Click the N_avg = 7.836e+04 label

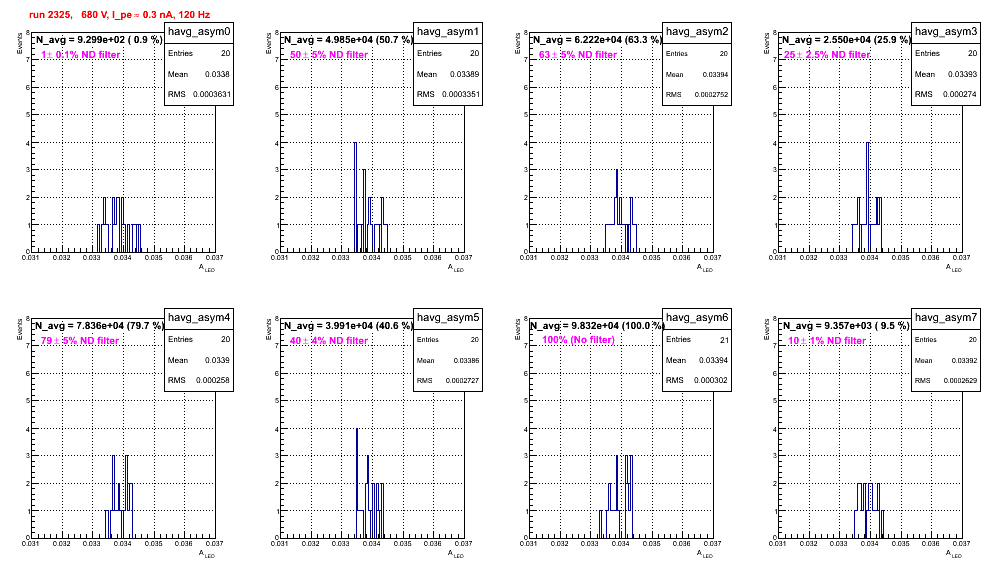point(99,326)
